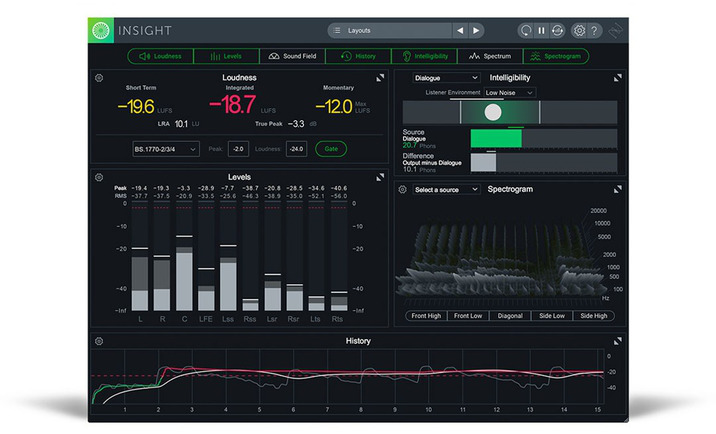Select the Side High view
The width and height of the screenshot is (716, 434).
pos(594,316)
